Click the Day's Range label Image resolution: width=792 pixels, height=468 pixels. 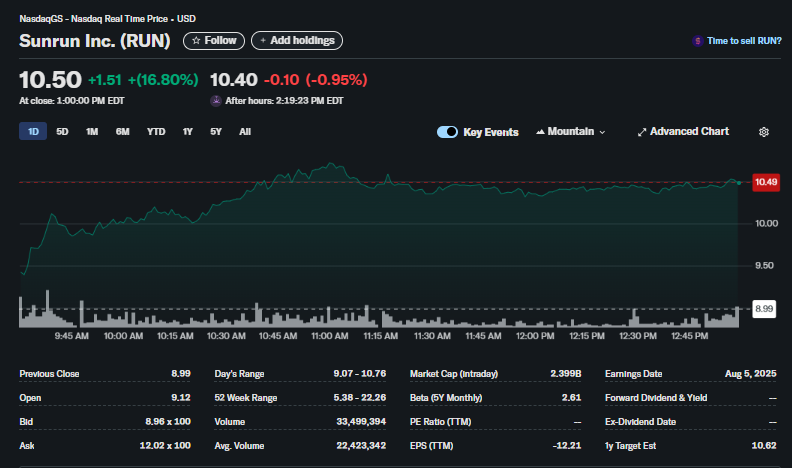239,374
